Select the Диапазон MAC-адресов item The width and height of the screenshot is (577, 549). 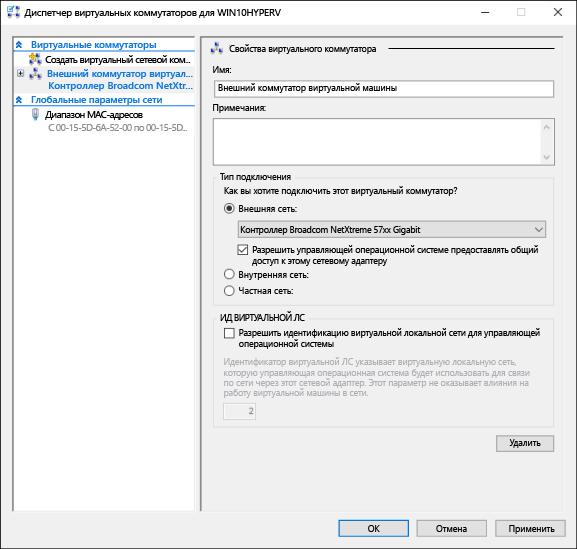coord(94,115)
